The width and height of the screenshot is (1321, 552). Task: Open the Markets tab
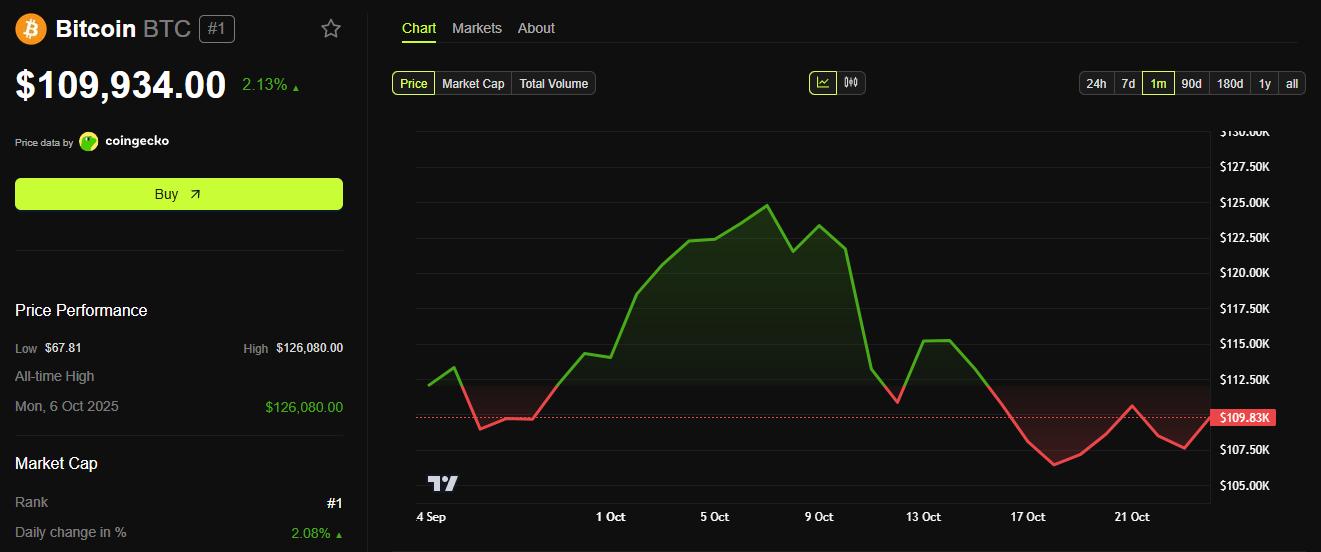tap(477, 28)
